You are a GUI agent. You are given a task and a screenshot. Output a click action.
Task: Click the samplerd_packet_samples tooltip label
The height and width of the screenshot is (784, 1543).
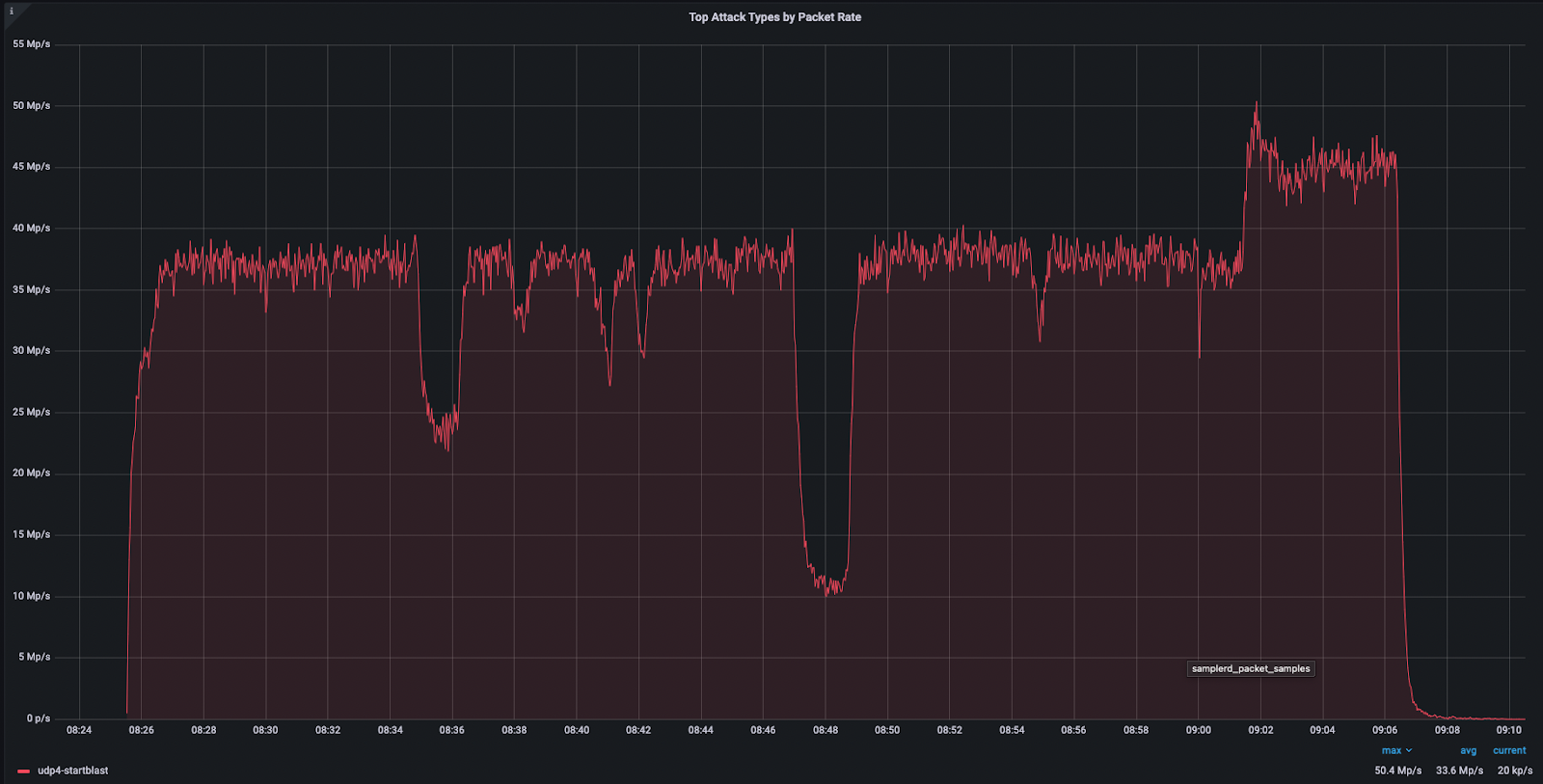(1250, 668)
